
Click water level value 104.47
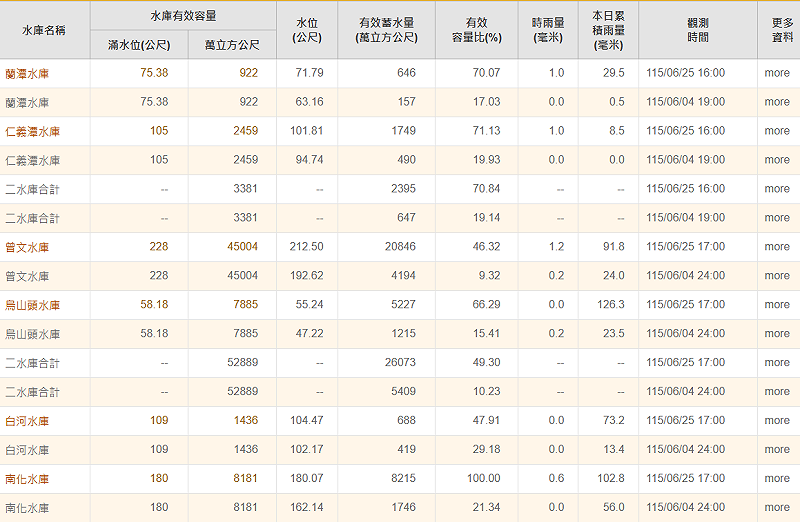pyautogui.click(x=307, y=420)
